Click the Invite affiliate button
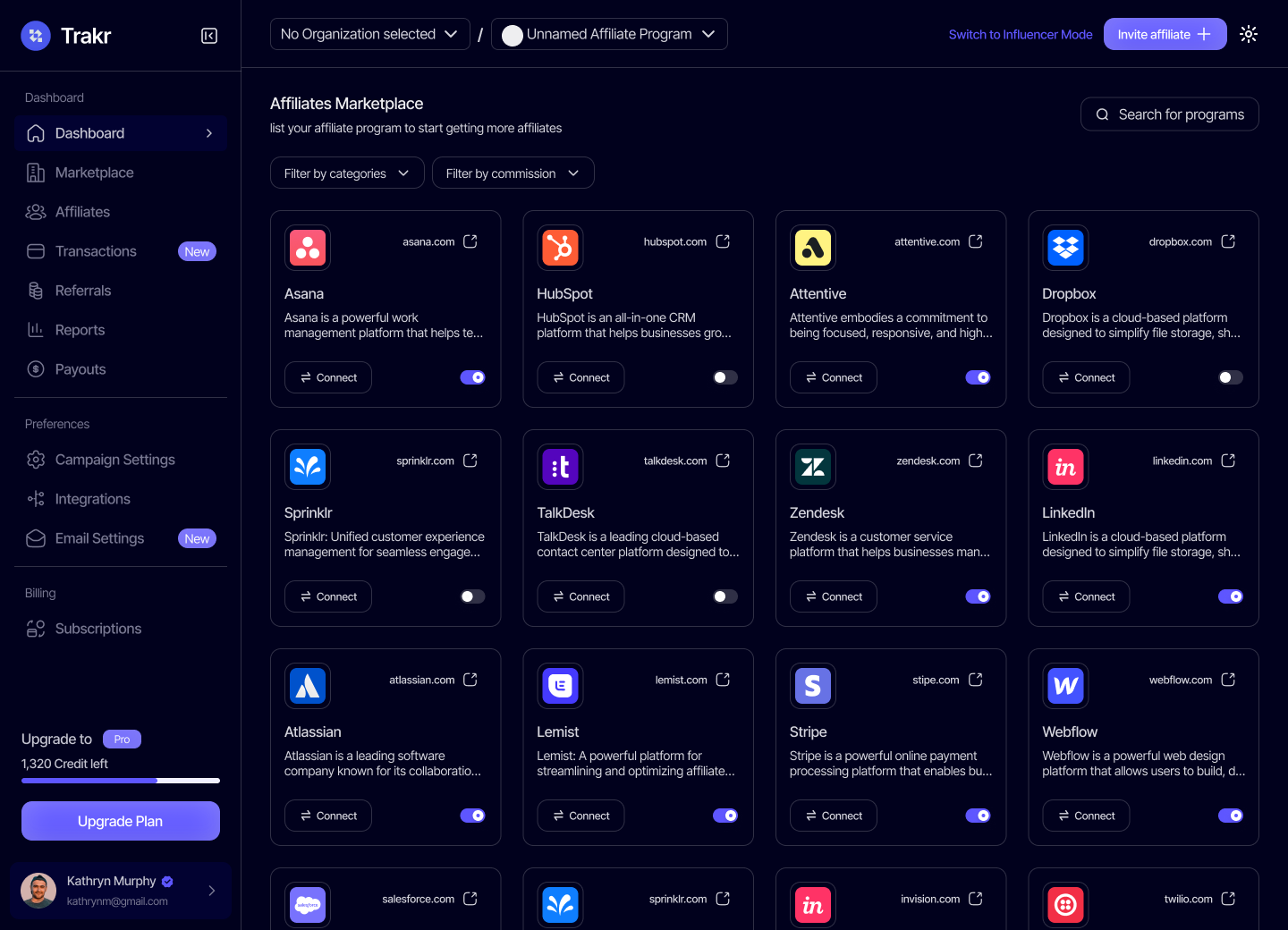This screenshot has height=930, width=1288. pos(1164,34)
